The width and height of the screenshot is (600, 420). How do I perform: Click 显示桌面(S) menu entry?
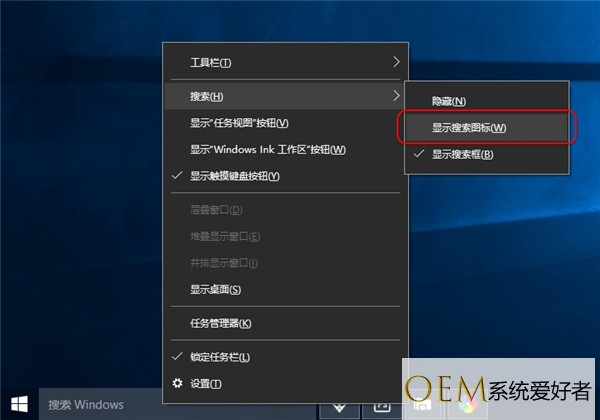[215, 290]
